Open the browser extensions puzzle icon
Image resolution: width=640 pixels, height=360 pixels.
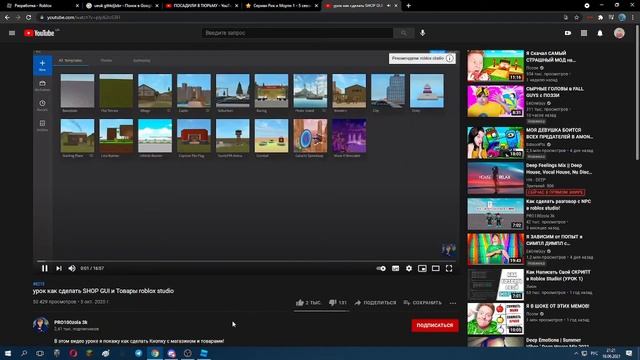(x=601, y=18)
